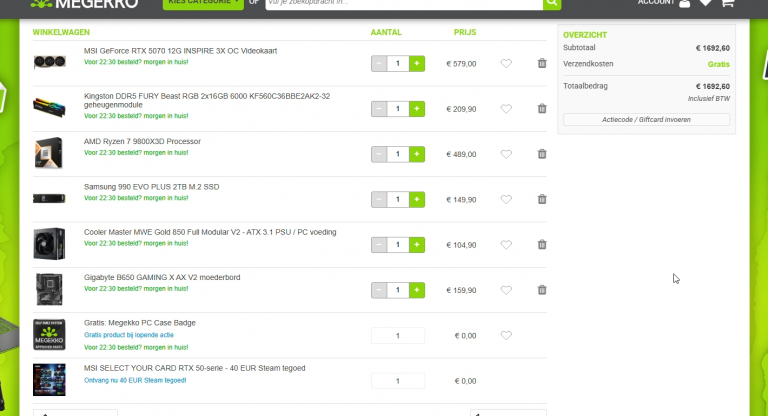Remove Kingston DDR5 FURY Beast from cart
Viewport: 768px width, 416px height.
point(542,109)
